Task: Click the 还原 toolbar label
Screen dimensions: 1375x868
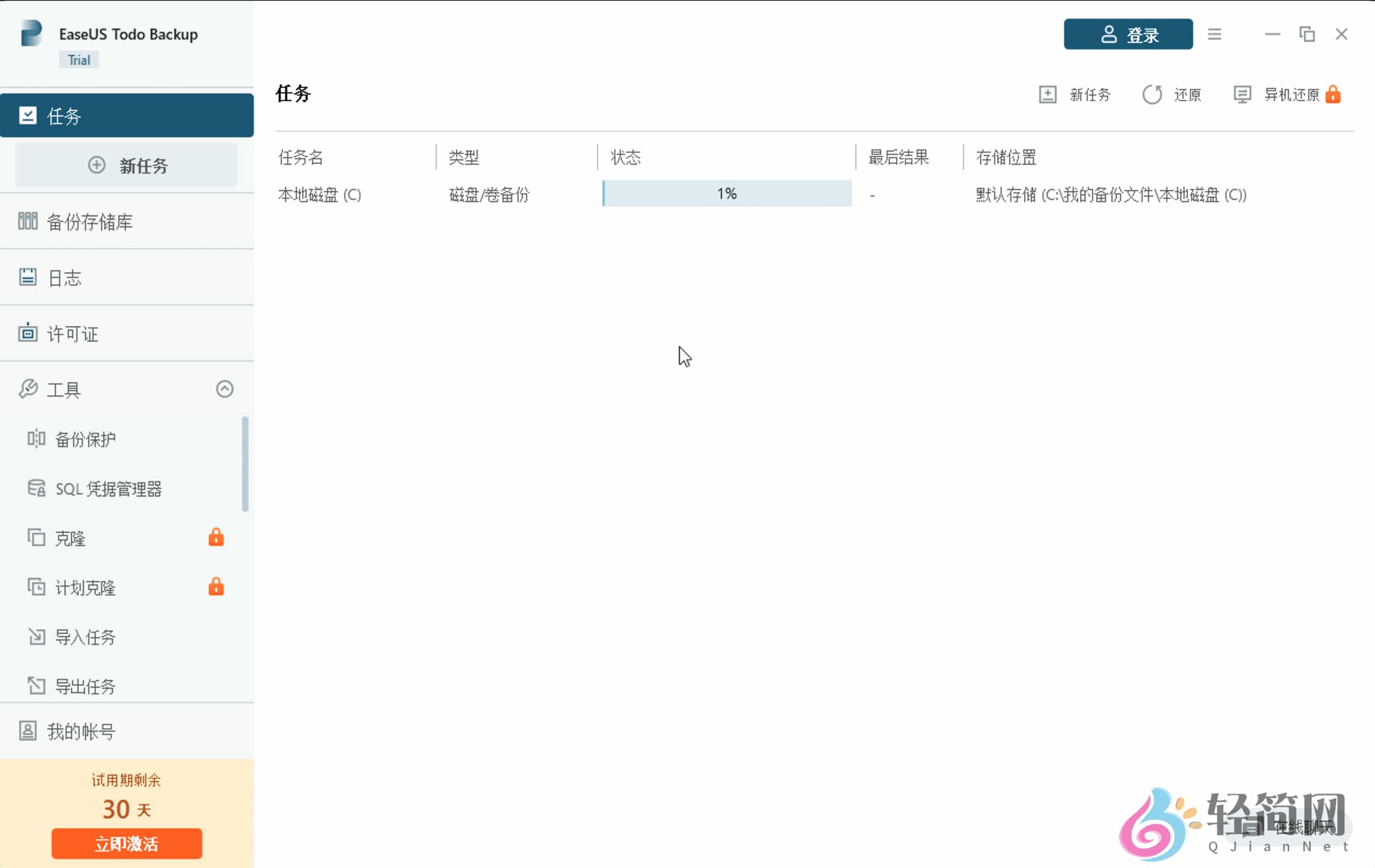Action: pos(1187,95)
